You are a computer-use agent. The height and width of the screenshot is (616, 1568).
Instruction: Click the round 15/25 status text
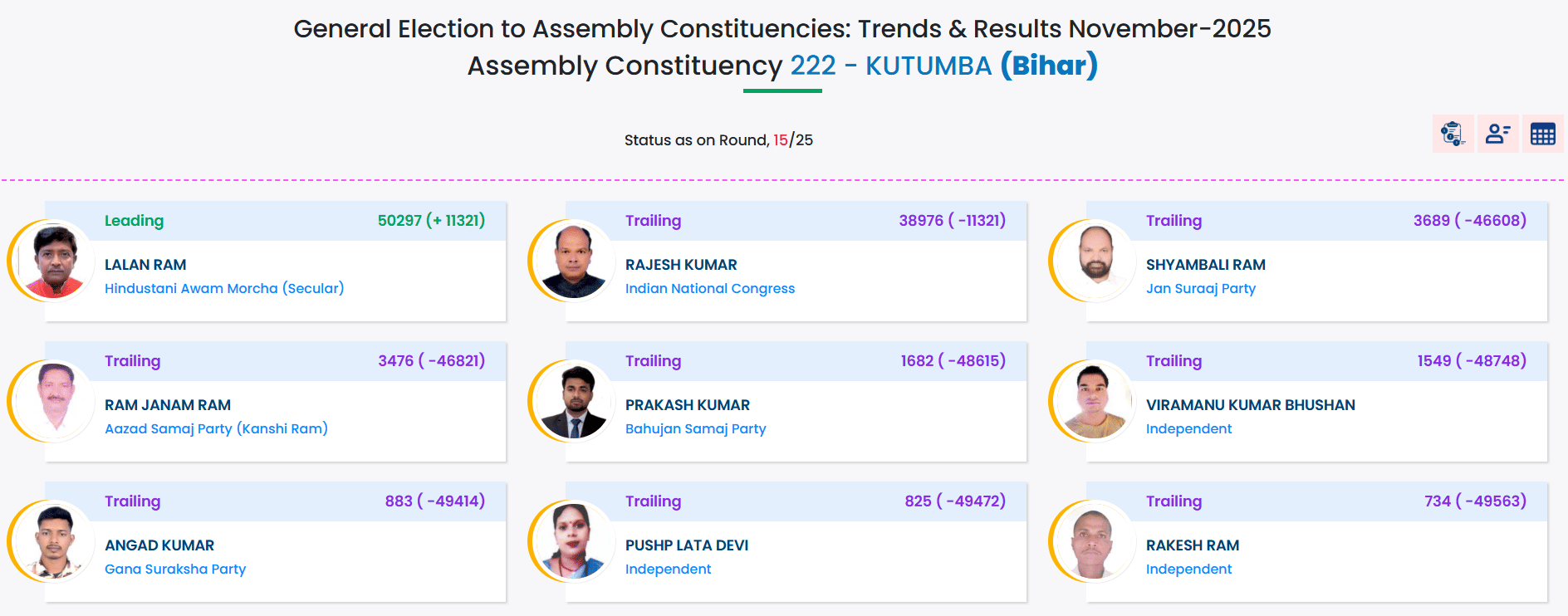(x=718, y=140)
